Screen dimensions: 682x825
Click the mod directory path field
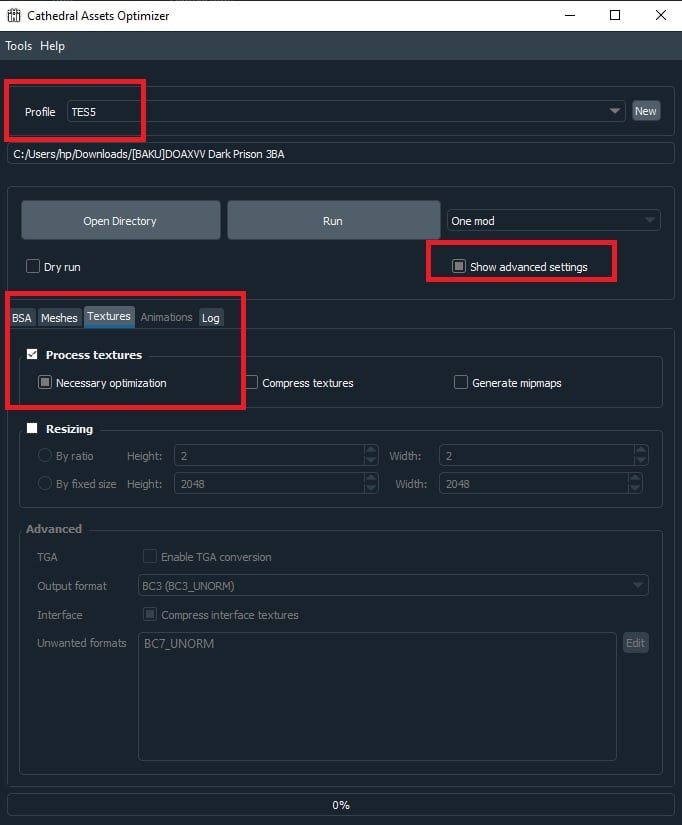point(340,154)
